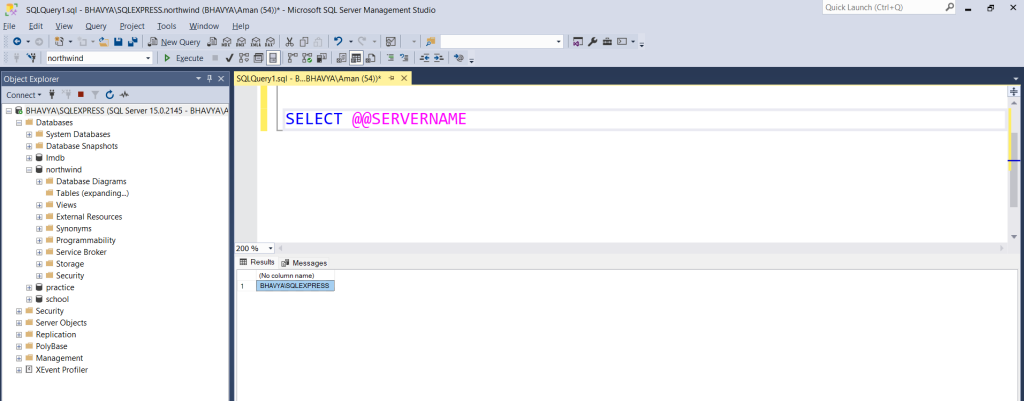The image size is (1024, 401).
Task: Click the Analysis Services MDX Query icon
Action: [x=227, y=42]
